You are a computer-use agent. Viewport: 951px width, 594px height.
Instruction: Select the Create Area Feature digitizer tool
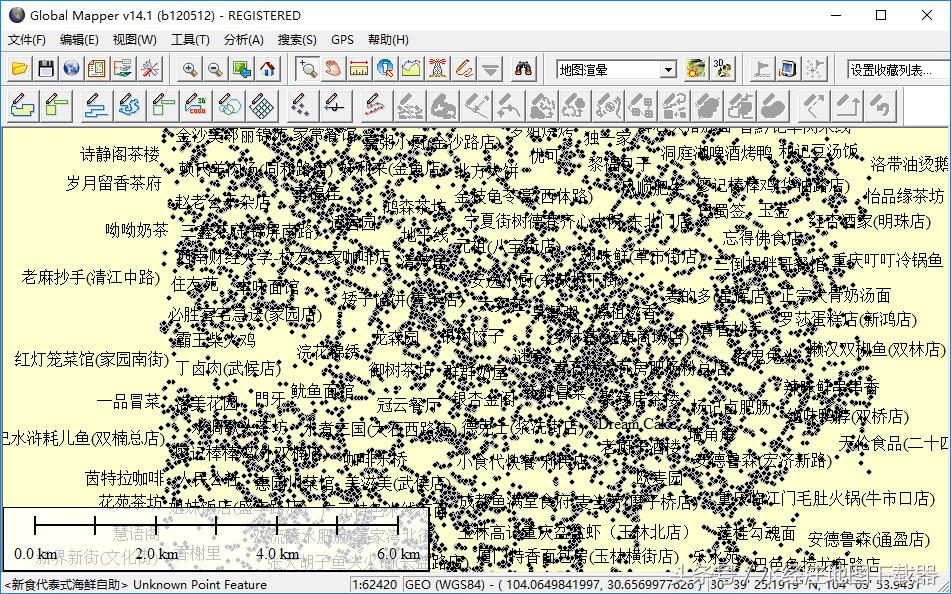23,104
